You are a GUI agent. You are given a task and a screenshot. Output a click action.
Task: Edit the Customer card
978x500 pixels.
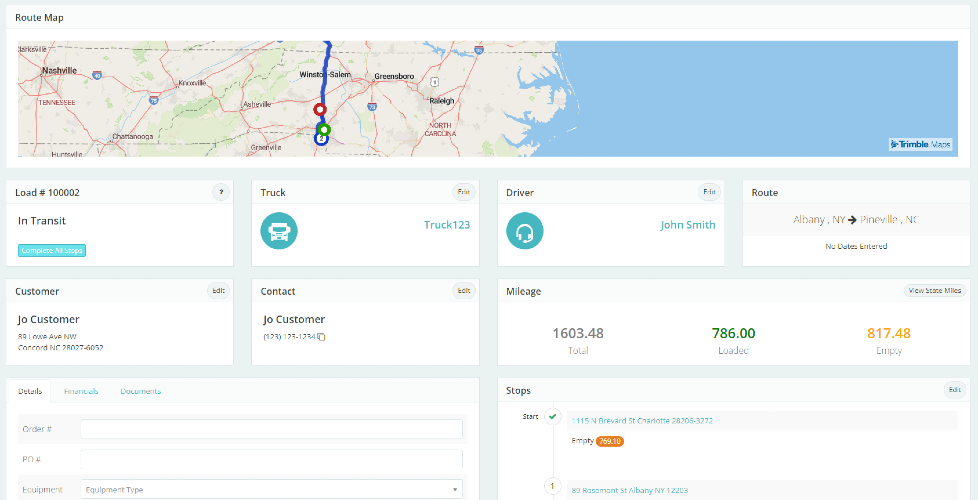click(x=218, y=291)
